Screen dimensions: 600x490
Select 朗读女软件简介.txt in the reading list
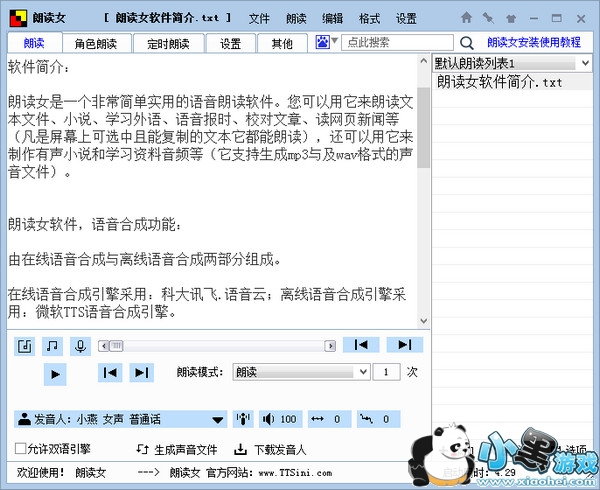pyautogui.click(x=512, y=82)
